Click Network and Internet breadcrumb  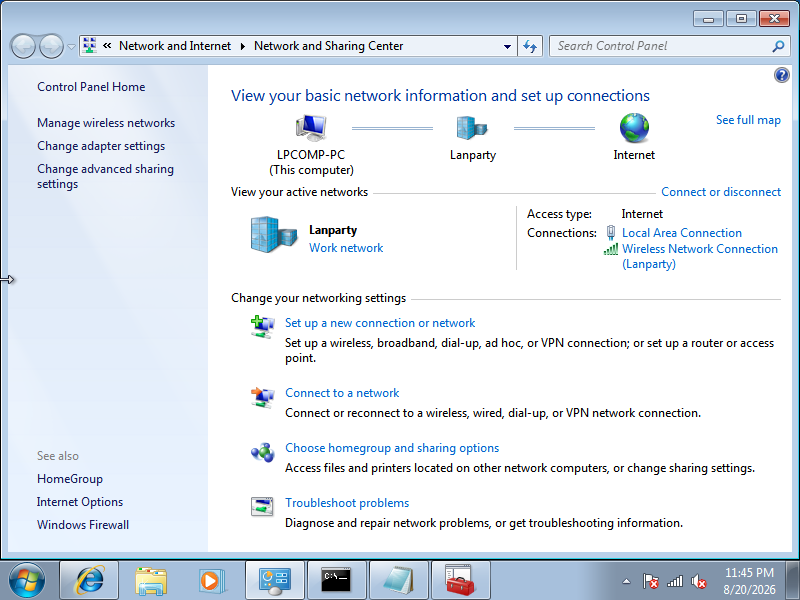(x=175, y=46)
